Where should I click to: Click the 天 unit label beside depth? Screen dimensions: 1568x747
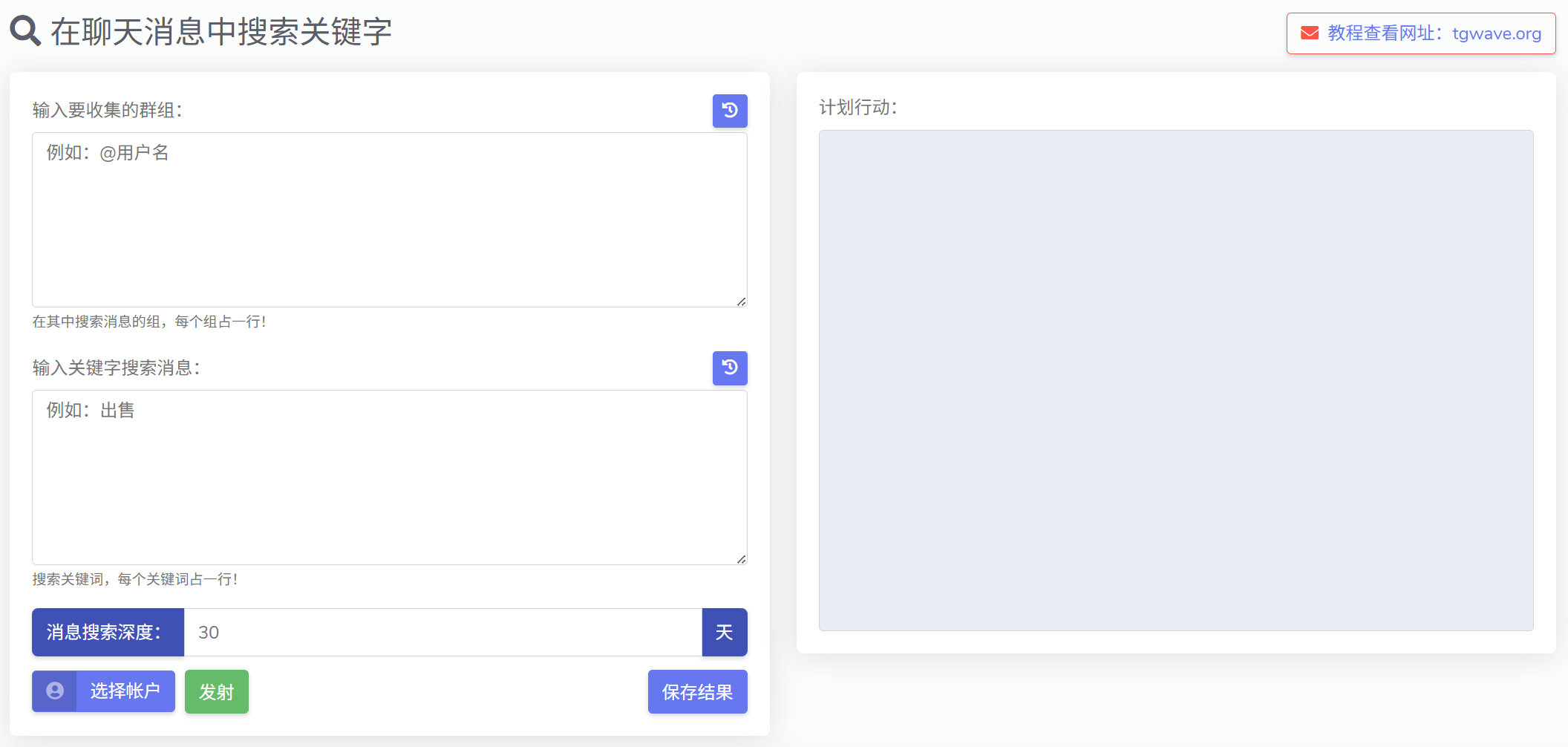click(x=724, y=633)
